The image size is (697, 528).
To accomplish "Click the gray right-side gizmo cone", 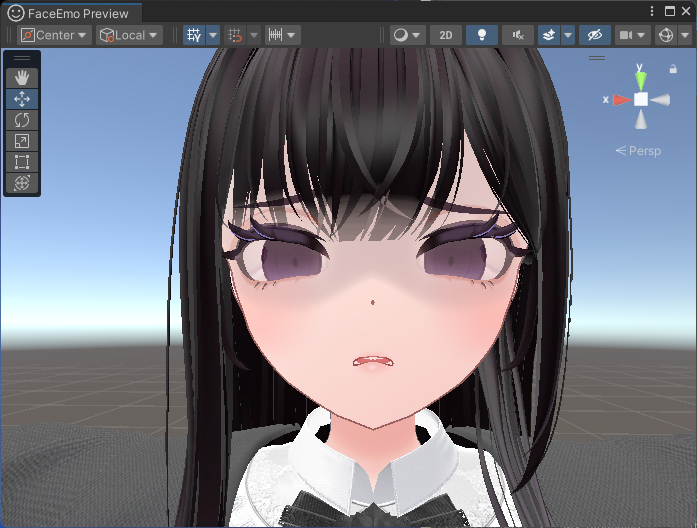I will [660, 100].
